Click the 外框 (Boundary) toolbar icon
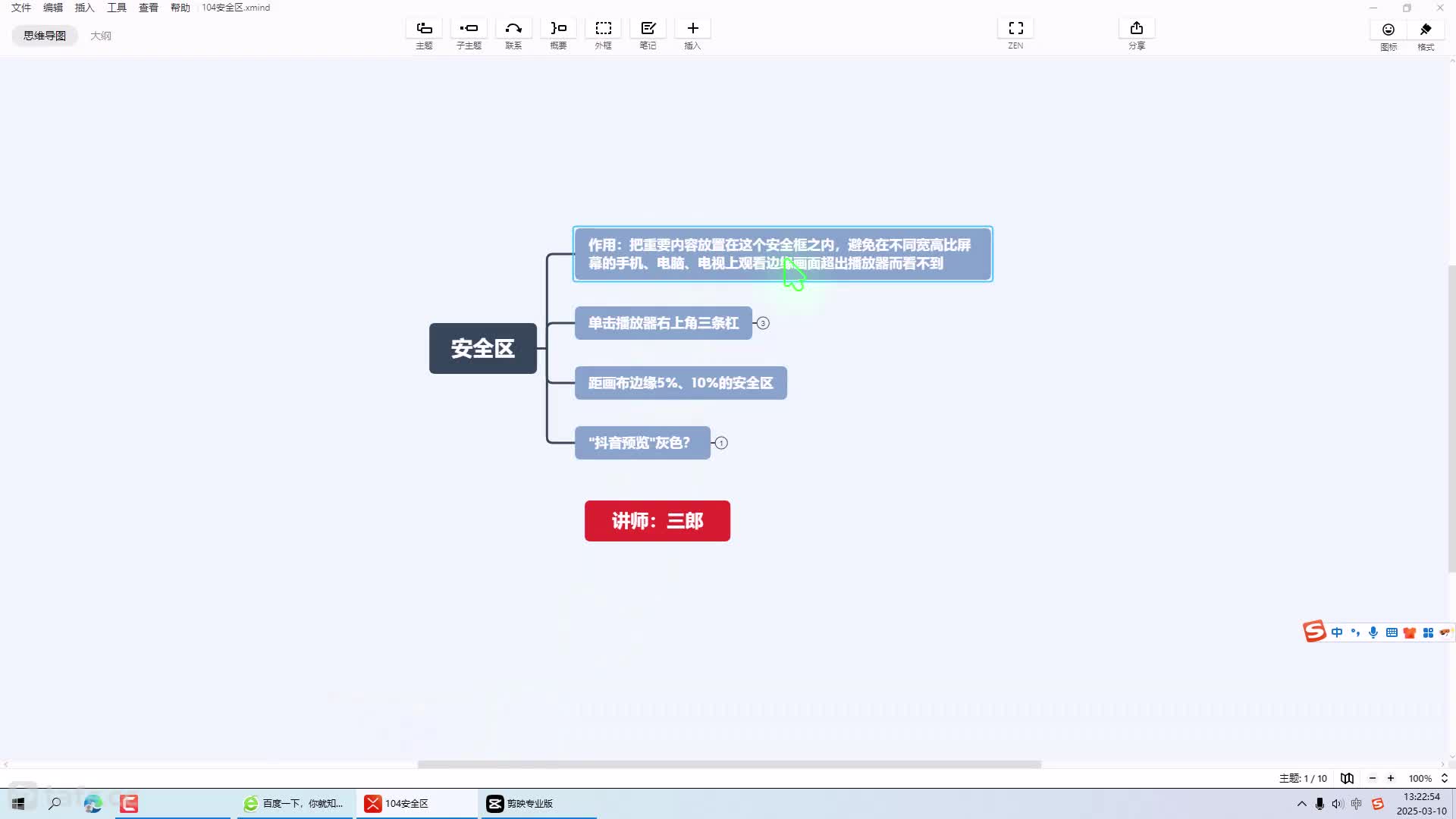The width and height of the screenshot is (1456, 819). tap(603, 29)
